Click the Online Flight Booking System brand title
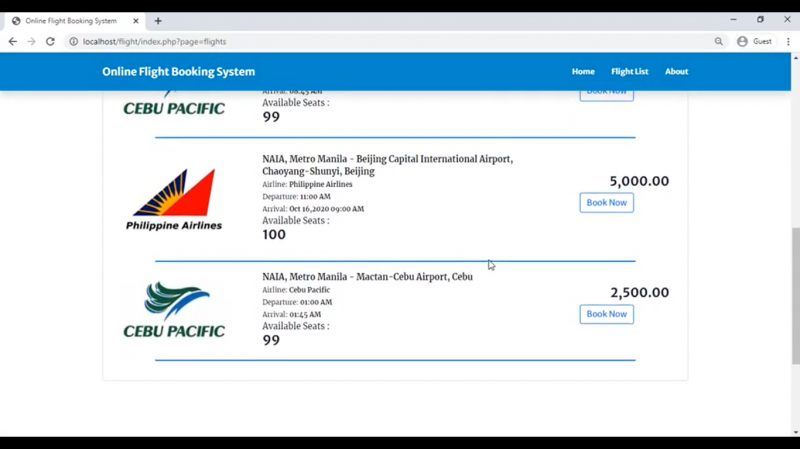Screen dimensions: 800x449 click(x=179, y=71)
